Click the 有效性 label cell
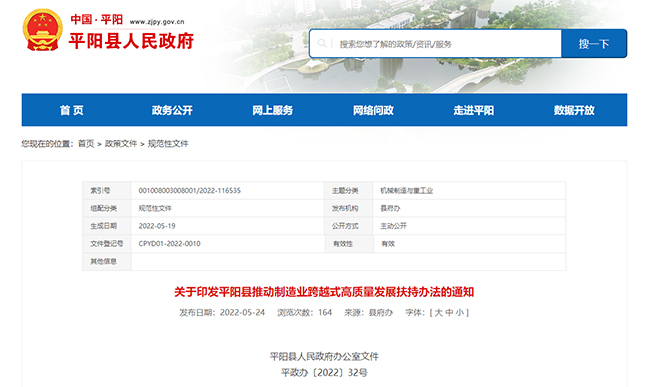 (349, 244)
